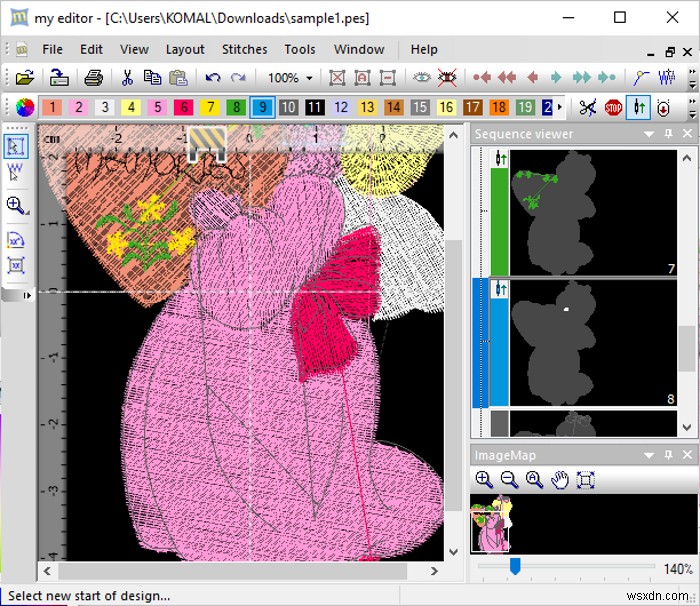Open the Stitches menu

tap(244, 49)
